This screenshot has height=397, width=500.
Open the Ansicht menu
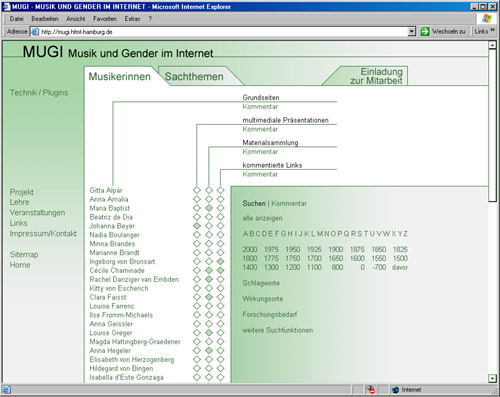pyautogui.click(x=76, y=19)
